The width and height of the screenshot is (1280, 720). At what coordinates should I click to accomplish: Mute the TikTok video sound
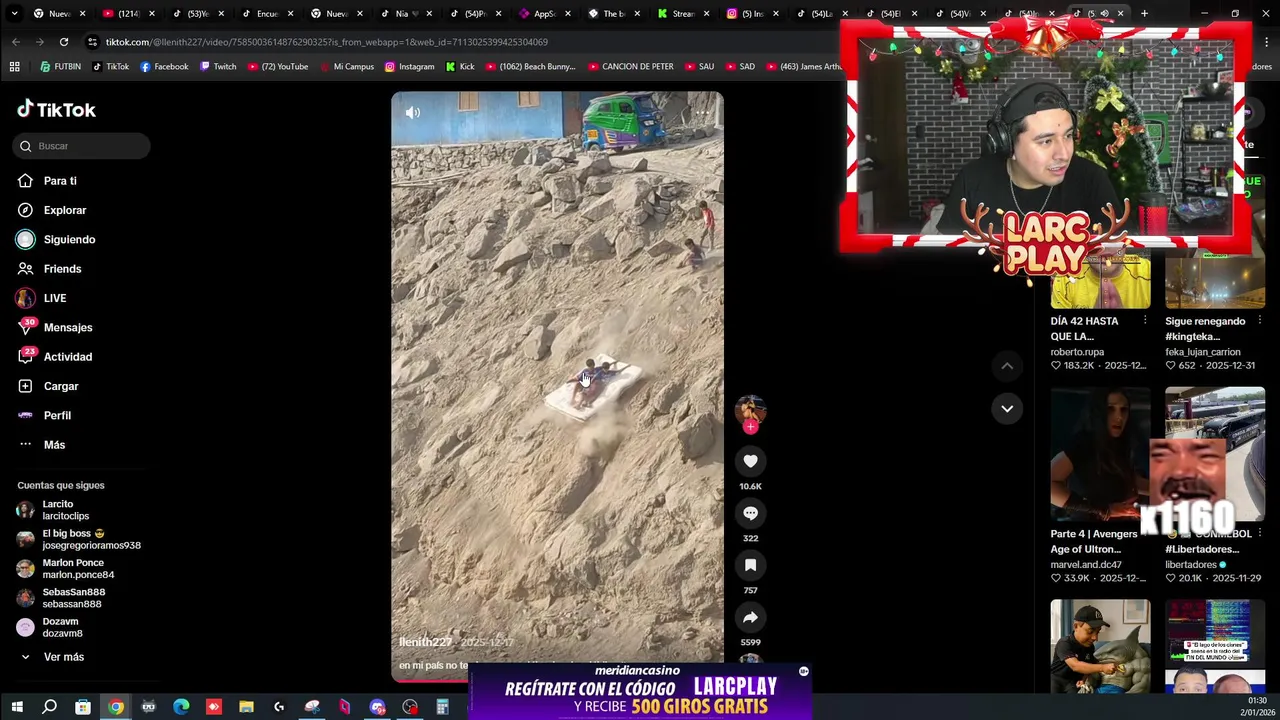(x=413, y=113)
